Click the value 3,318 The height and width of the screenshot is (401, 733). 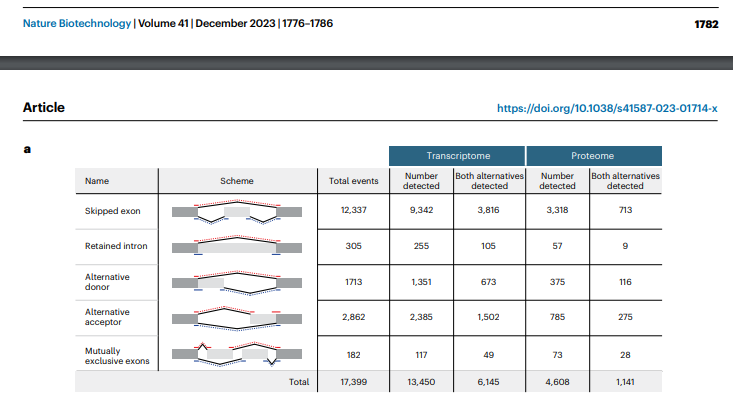point(557,210)
